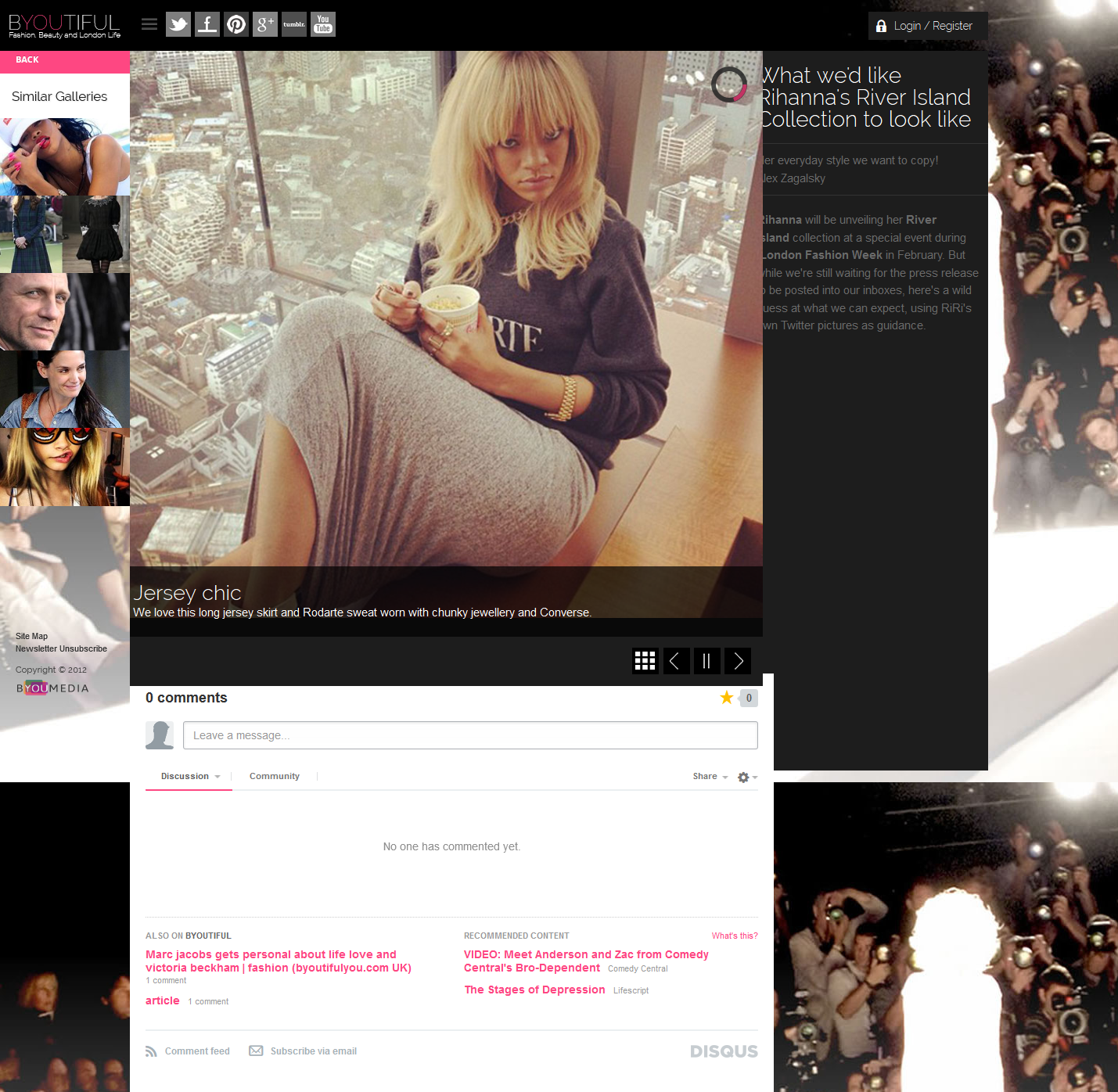Click the BYOUTIFUL site logo
The width and height of the screenshot is (1118, 1092).
64,25
